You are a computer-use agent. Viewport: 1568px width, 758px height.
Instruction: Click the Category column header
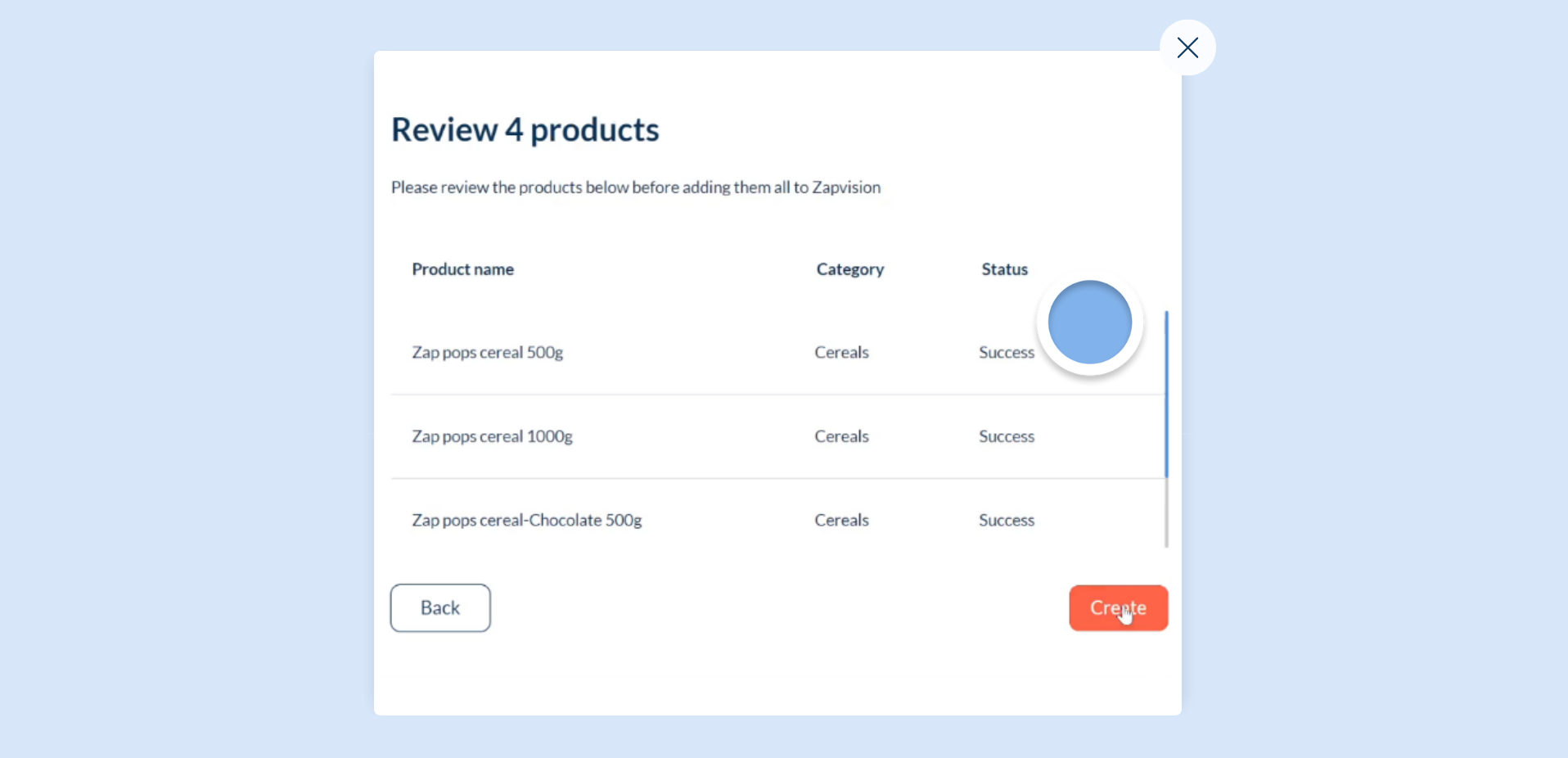tap(850, 269)
